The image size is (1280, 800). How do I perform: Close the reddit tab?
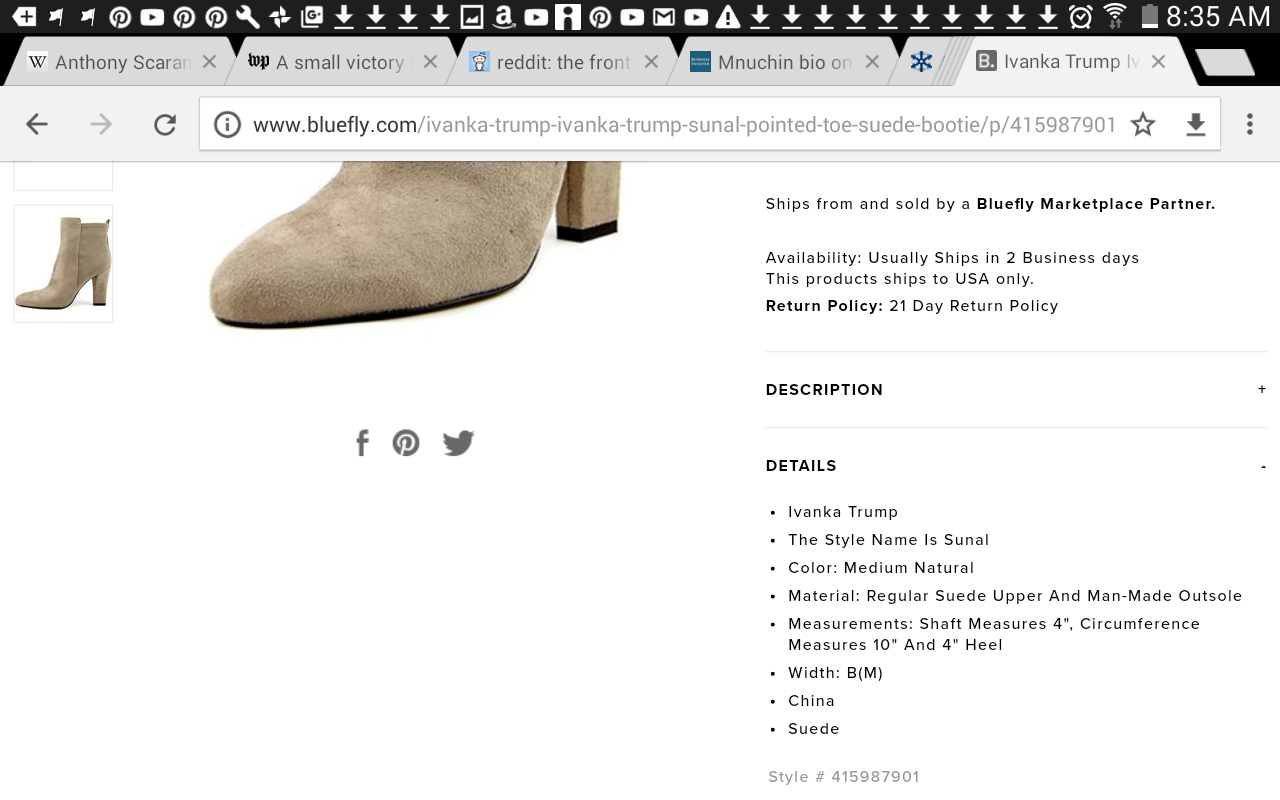click(x=651, y=62)
